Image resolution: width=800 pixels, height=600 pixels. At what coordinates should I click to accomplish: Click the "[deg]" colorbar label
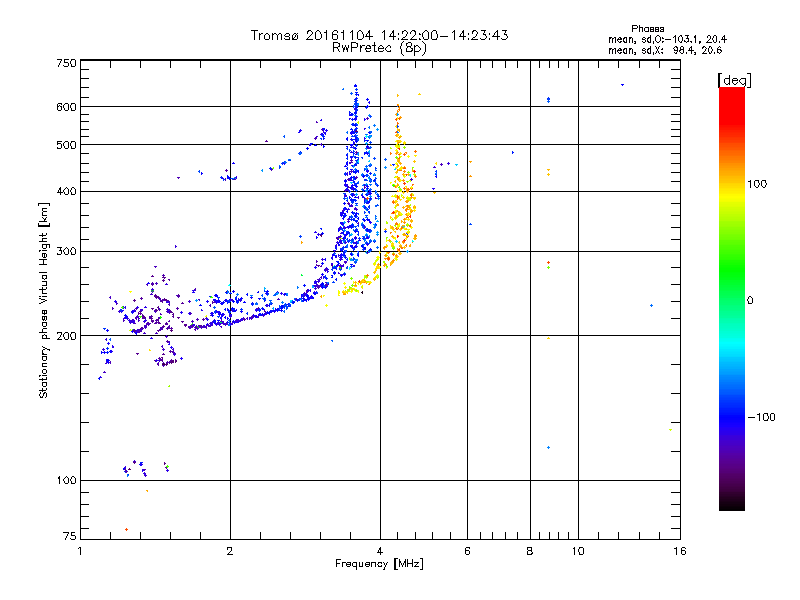(734, 80)
